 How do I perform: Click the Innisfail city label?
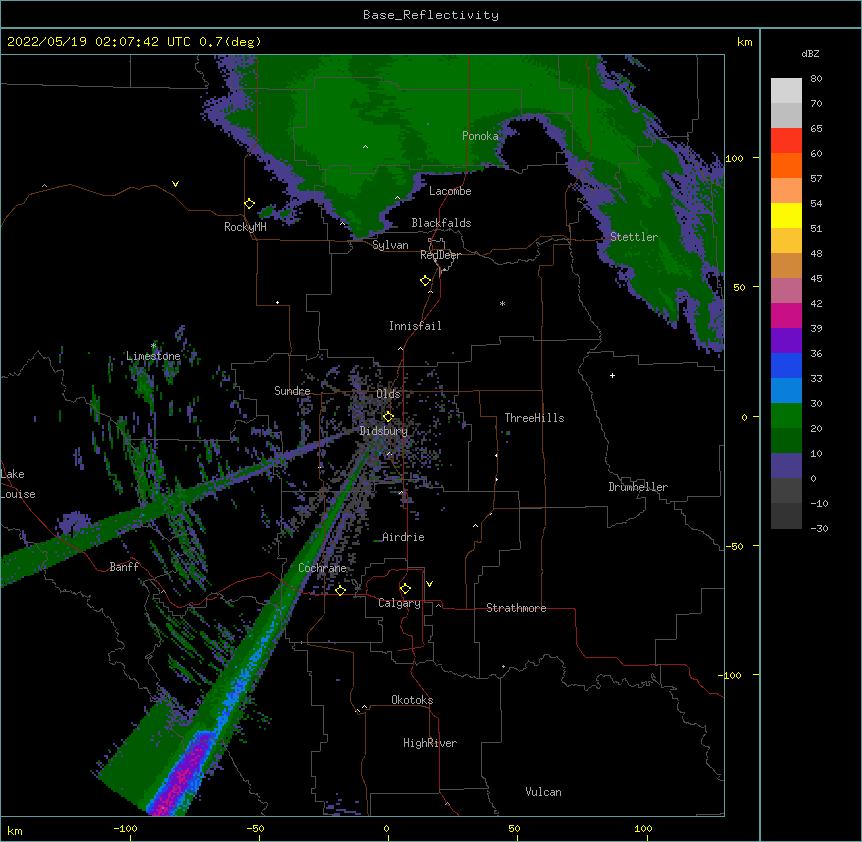pos(415,326)
